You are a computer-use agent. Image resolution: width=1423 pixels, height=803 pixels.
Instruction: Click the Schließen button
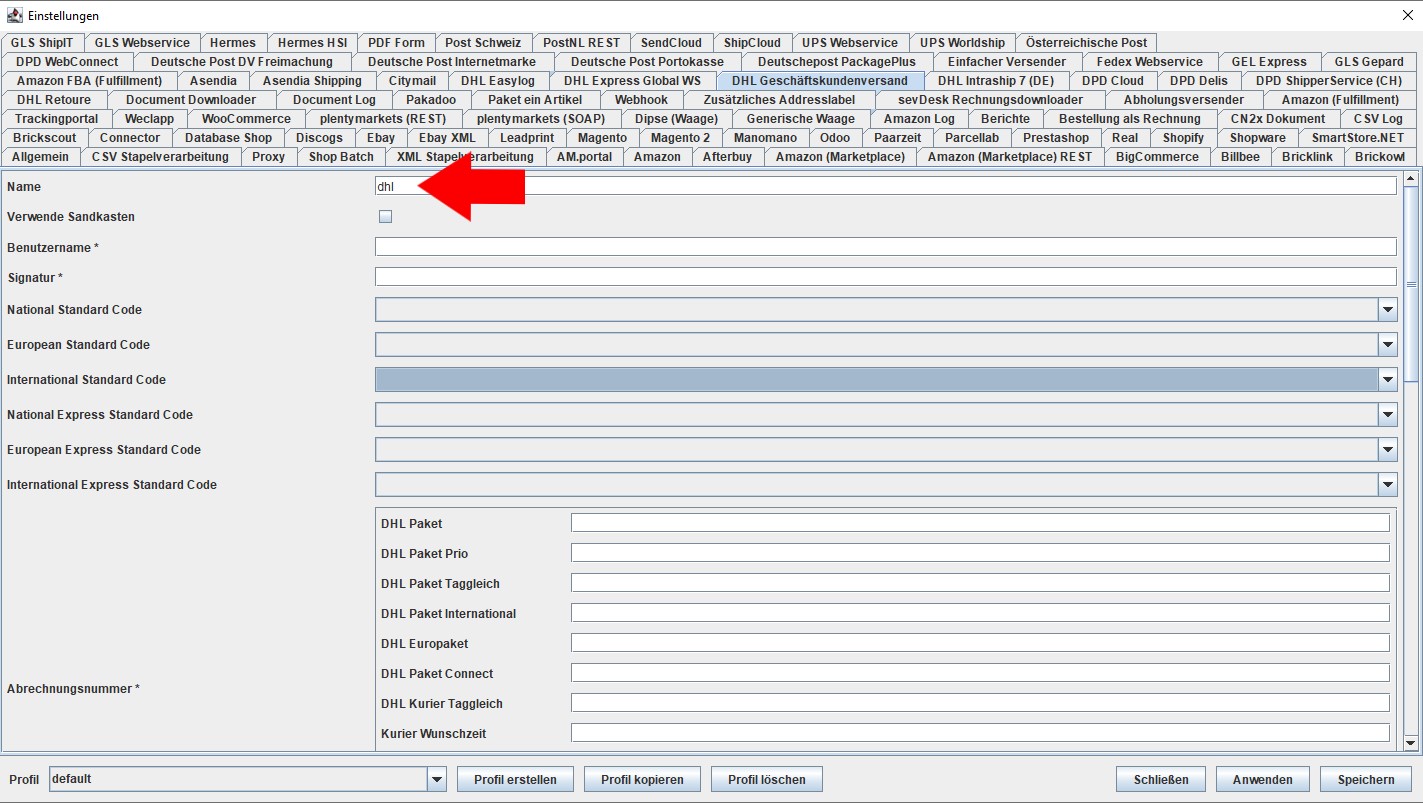(1161, 779)
